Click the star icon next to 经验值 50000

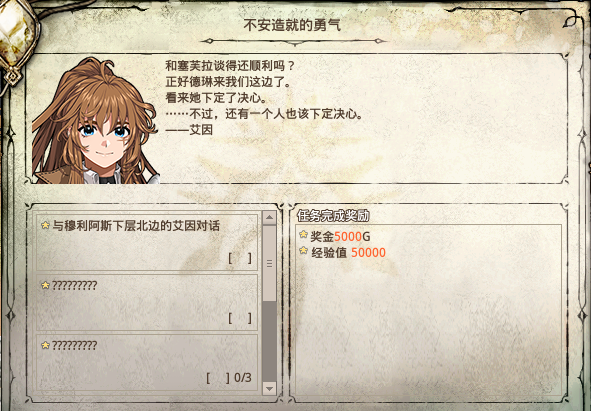[303, 250]
